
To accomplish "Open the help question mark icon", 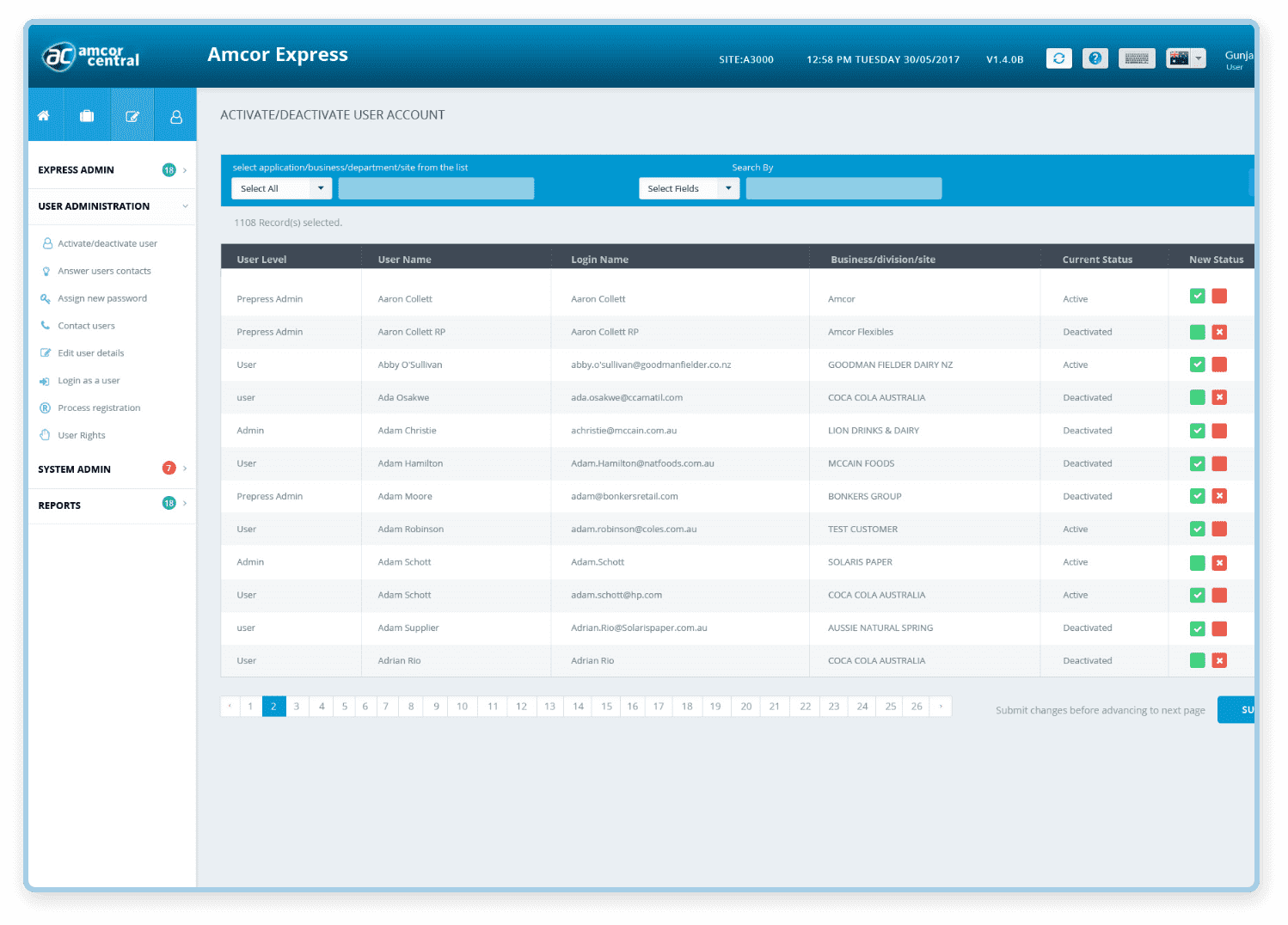I will (x=1095, y=58).
